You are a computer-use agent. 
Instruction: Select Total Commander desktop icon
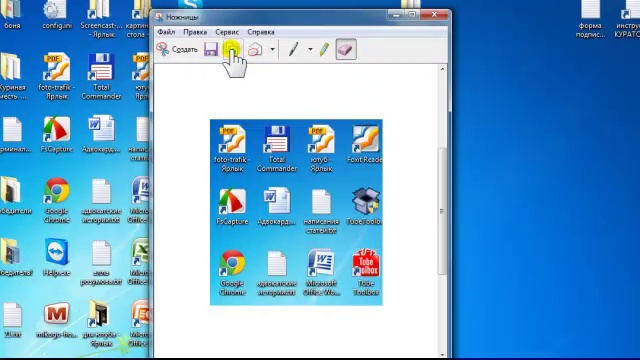(x=101, y=77)
